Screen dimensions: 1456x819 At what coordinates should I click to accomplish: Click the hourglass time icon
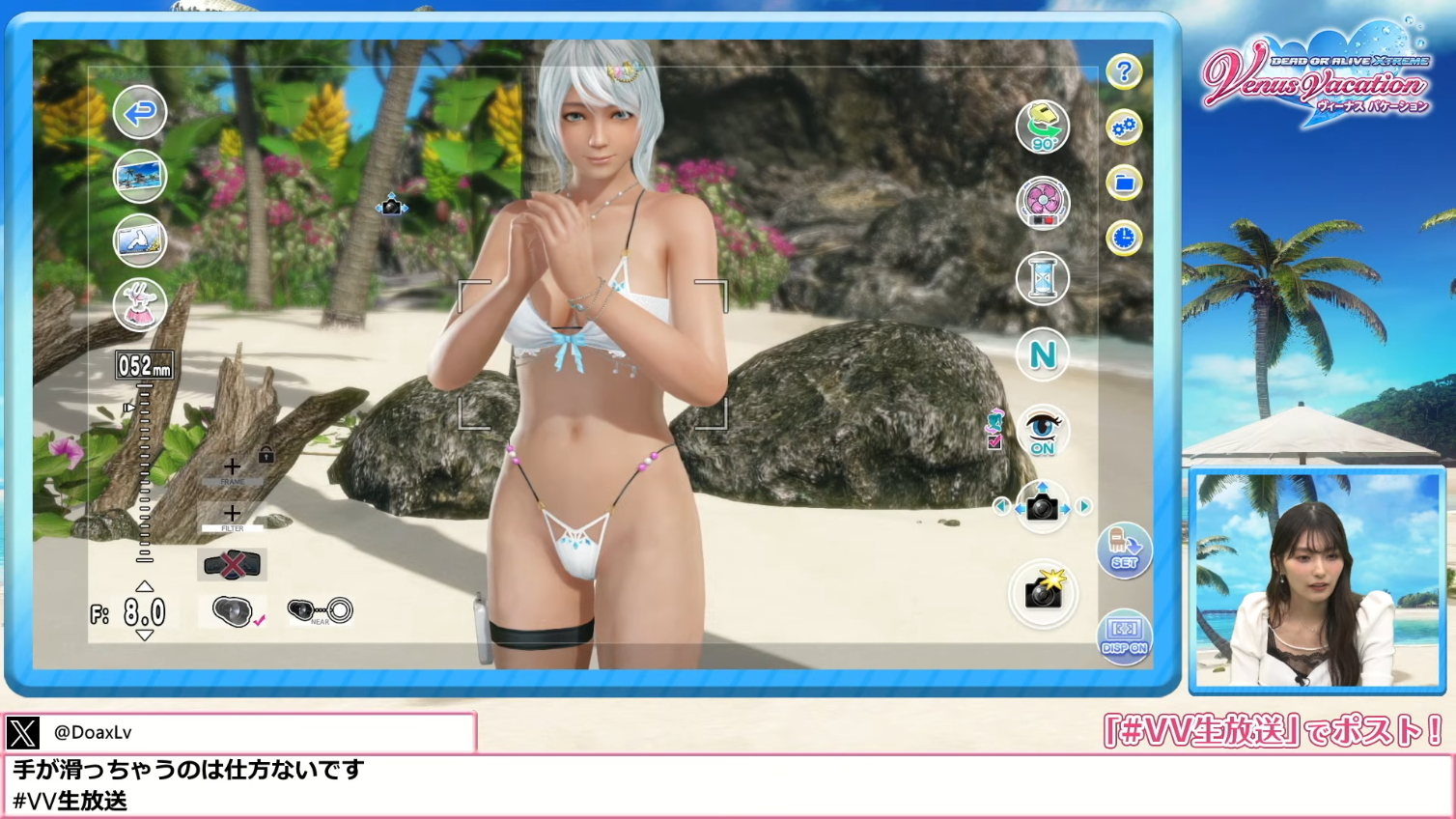(x=1043, y=279)
